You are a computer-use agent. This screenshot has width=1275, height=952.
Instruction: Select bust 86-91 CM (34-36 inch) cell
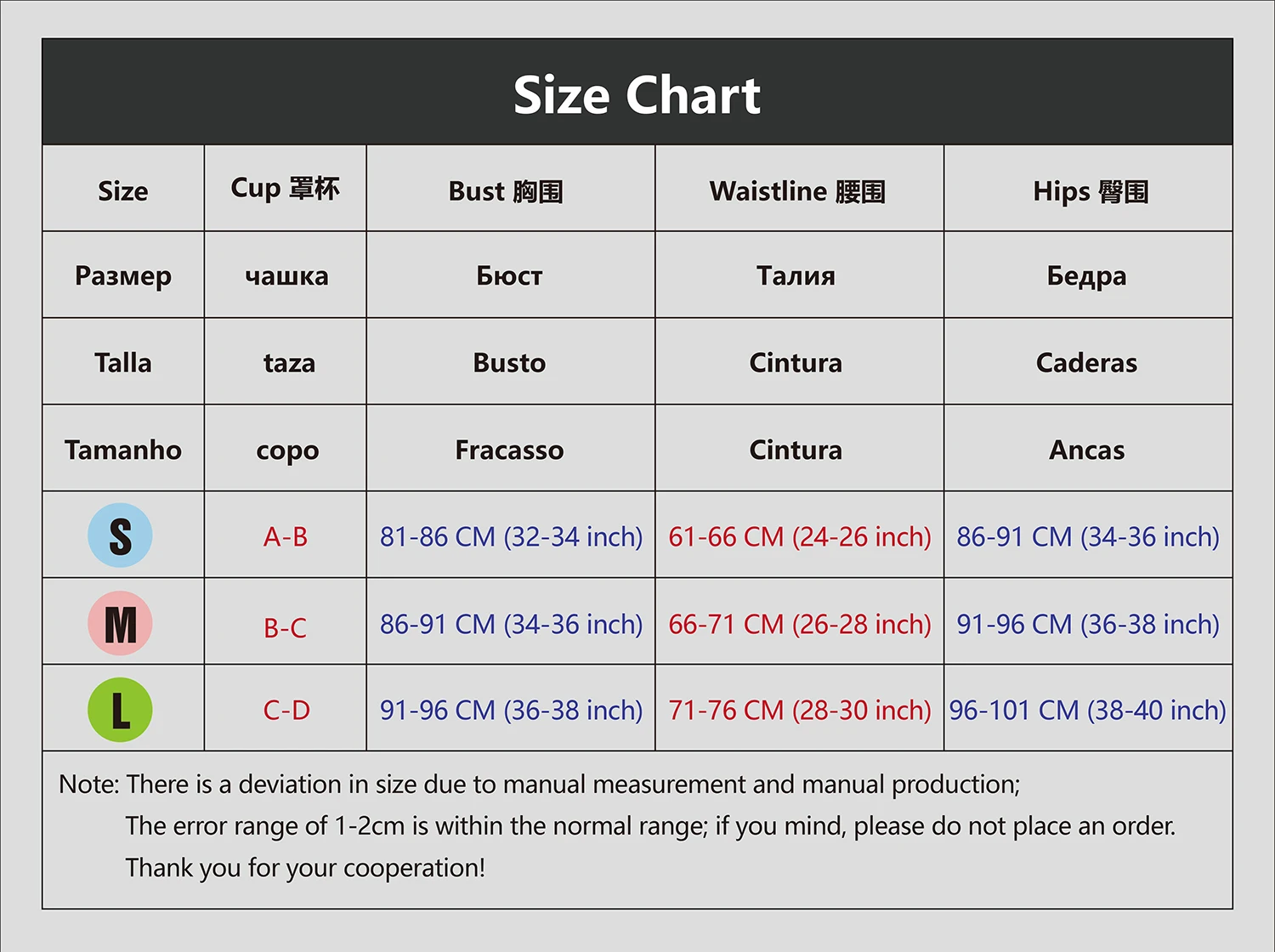pyautogui.click(x=511, y=622)
